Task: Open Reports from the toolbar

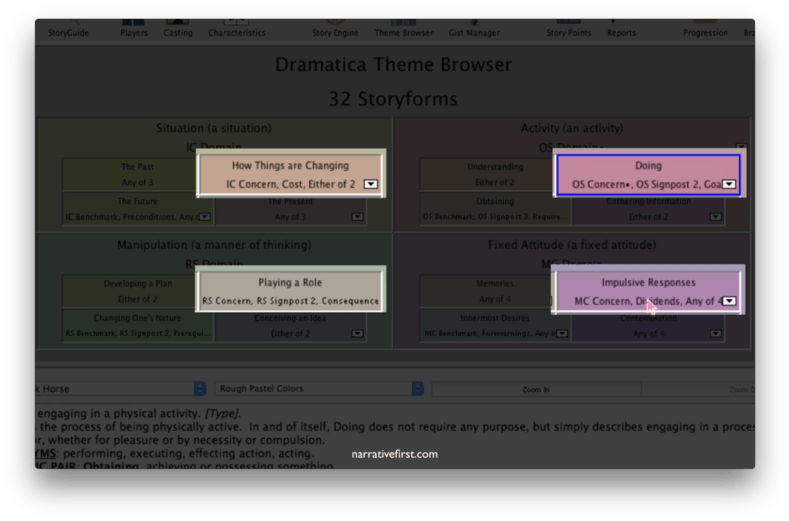Action: pyautogui.click(x=621, y=29)
